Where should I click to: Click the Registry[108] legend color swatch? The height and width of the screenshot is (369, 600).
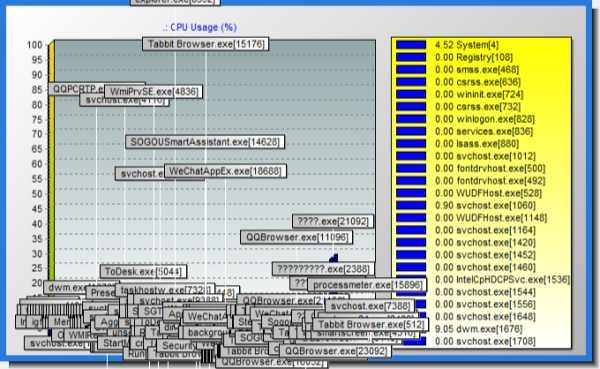[x=411, y=57]
